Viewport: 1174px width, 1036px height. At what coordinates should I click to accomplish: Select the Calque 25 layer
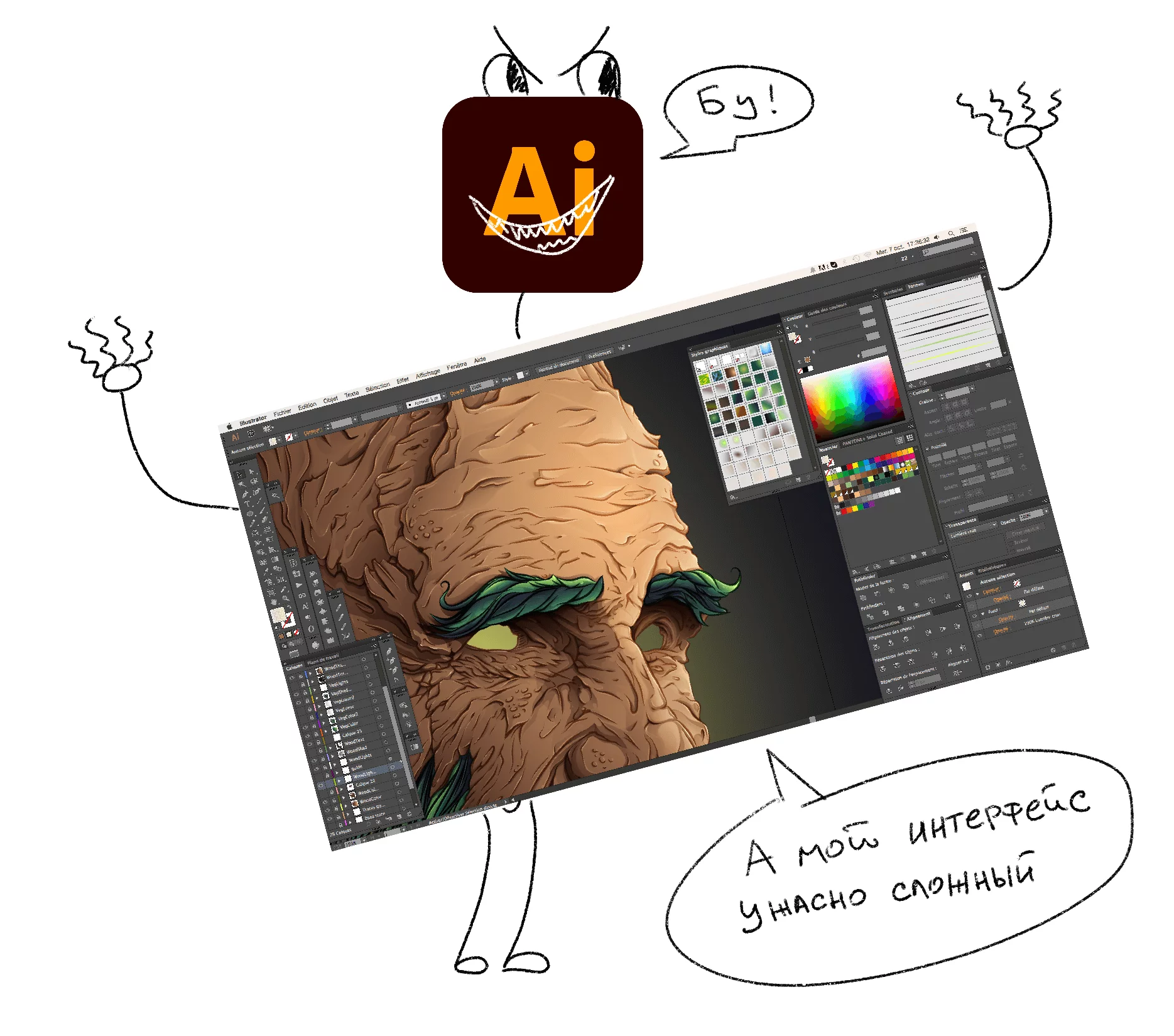pyautogui.click(x=352, y=733)
